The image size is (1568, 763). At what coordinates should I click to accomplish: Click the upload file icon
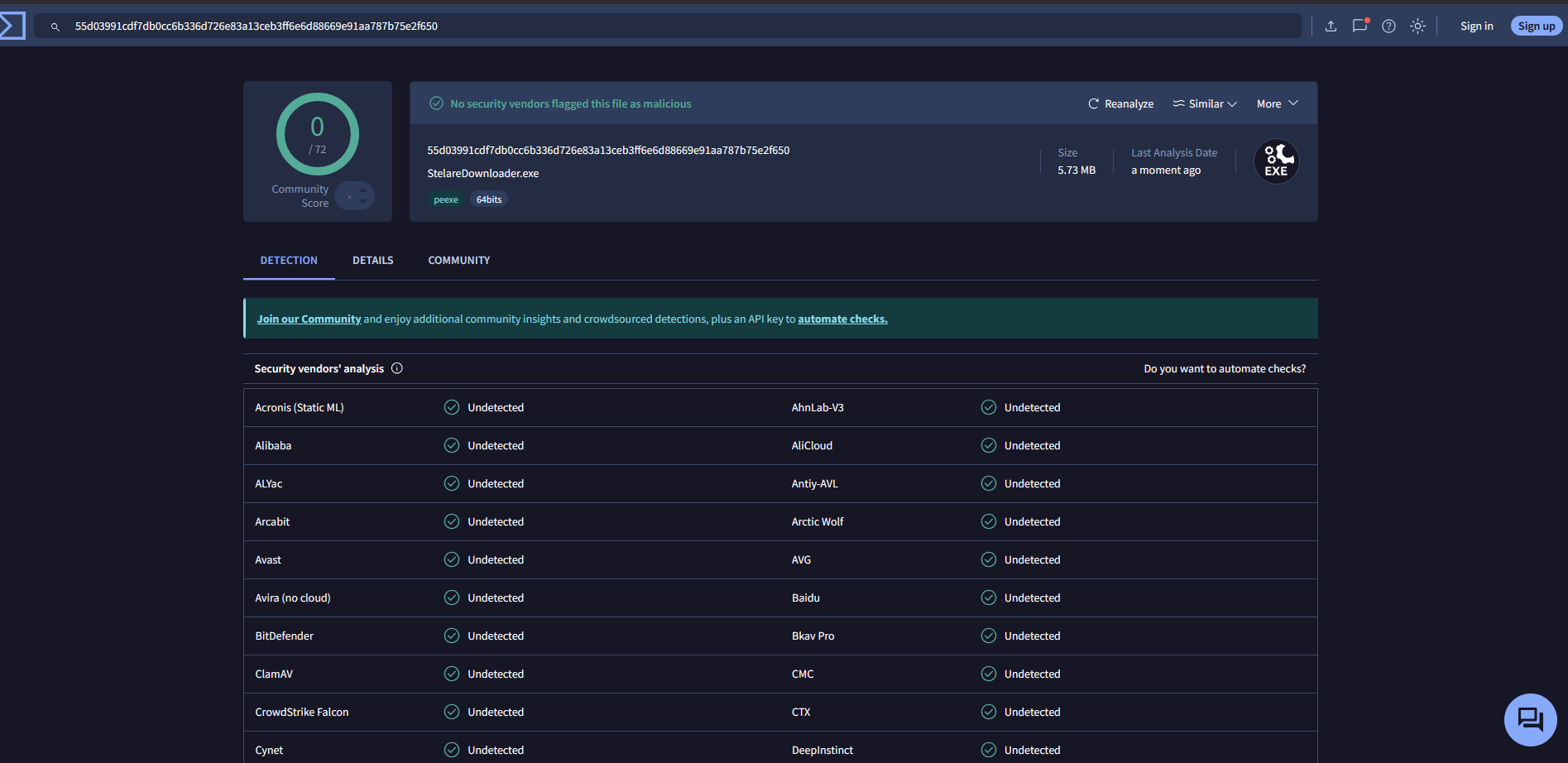(1331, 26)
